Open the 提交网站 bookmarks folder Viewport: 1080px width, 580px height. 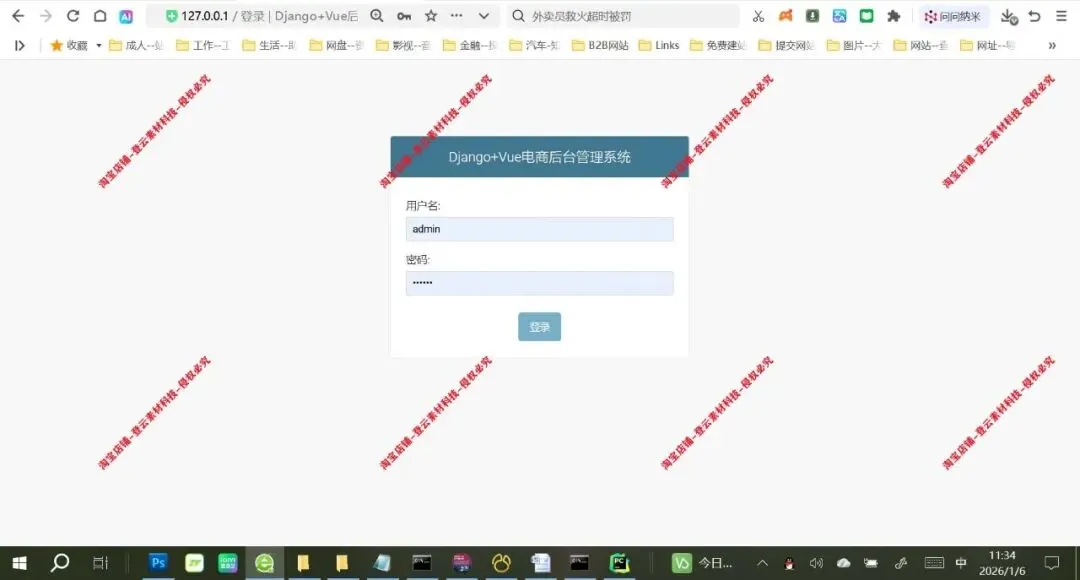787,45
